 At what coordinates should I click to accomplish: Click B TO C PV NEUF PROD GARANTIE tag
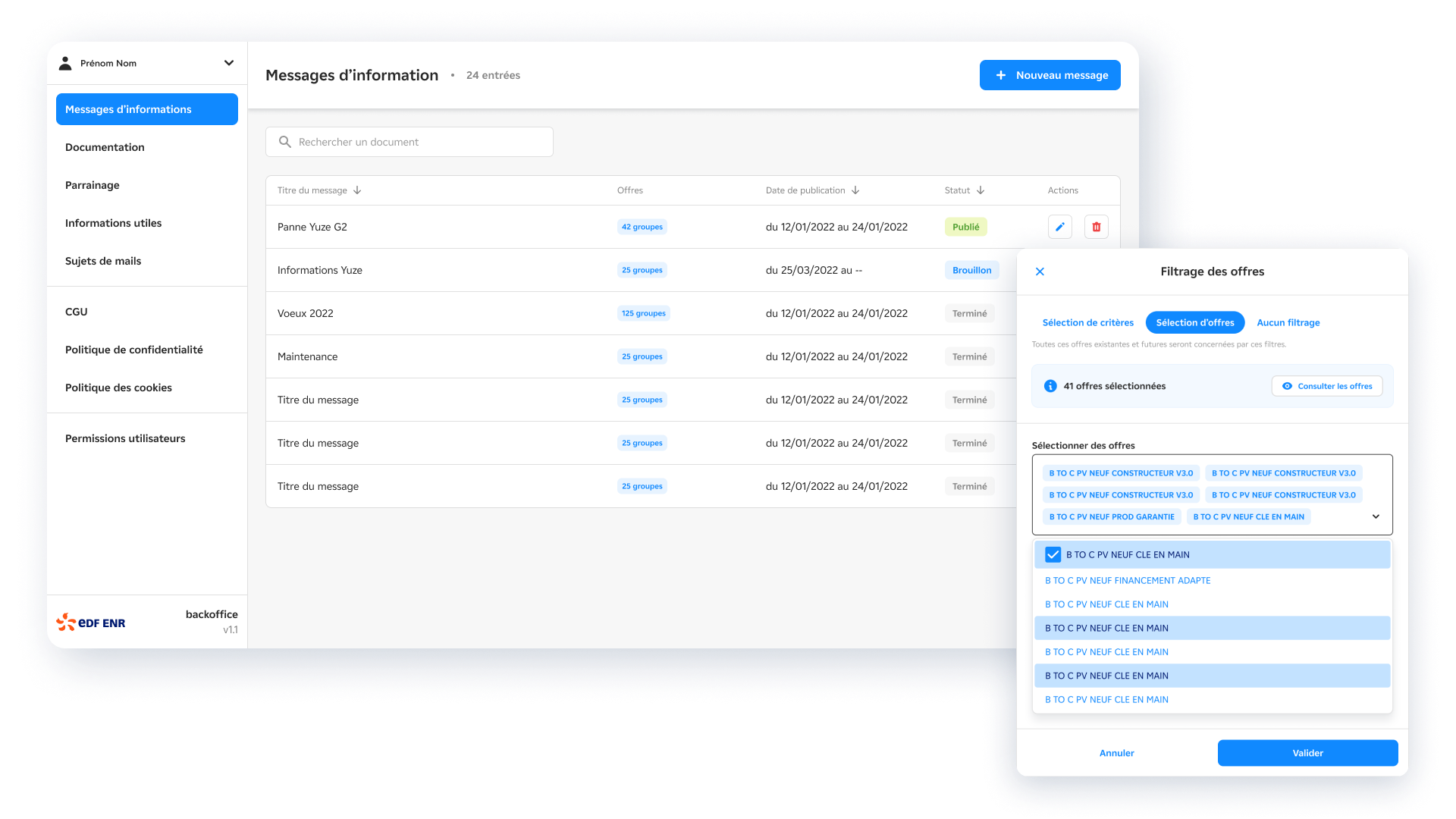(1112, 516)
